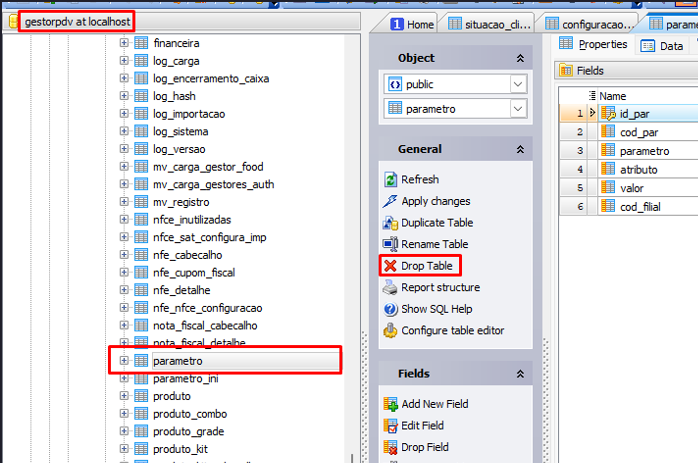Click the Configure table editor link
The image size is (698, 463).
(452, 330)
